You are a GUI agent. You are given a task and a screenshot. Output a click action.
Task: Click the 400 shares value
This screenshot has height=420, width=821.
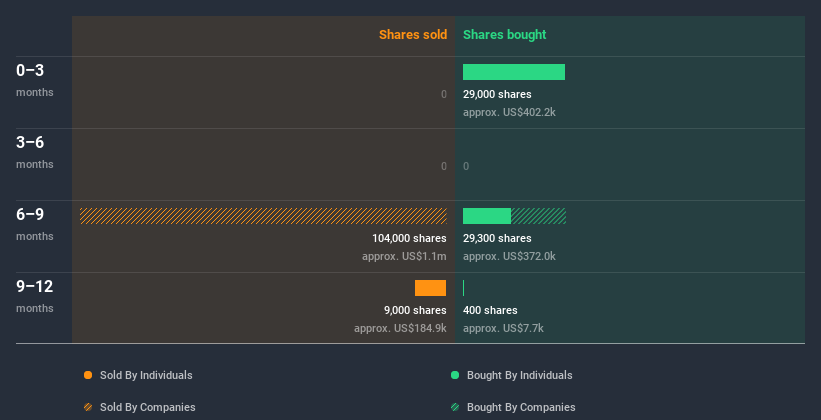[490, 311]
